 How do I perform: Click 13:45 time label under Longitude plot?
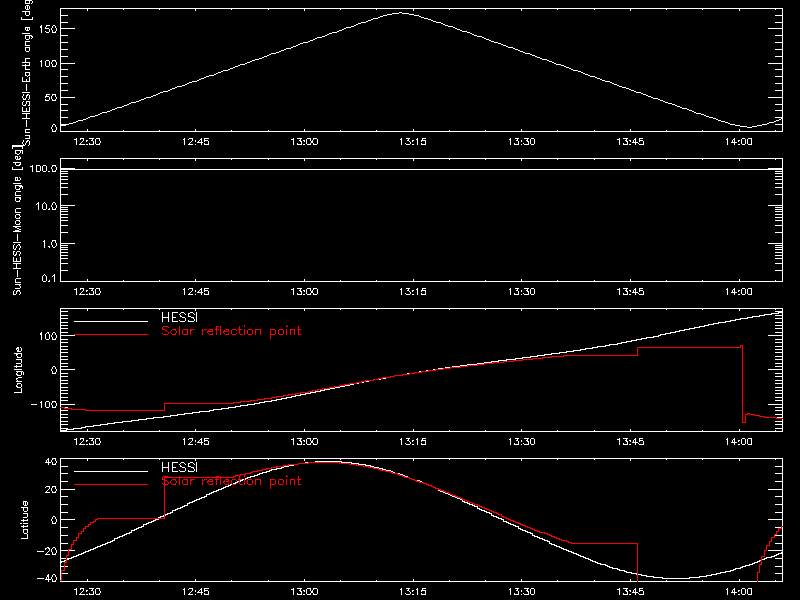(630, 442)
